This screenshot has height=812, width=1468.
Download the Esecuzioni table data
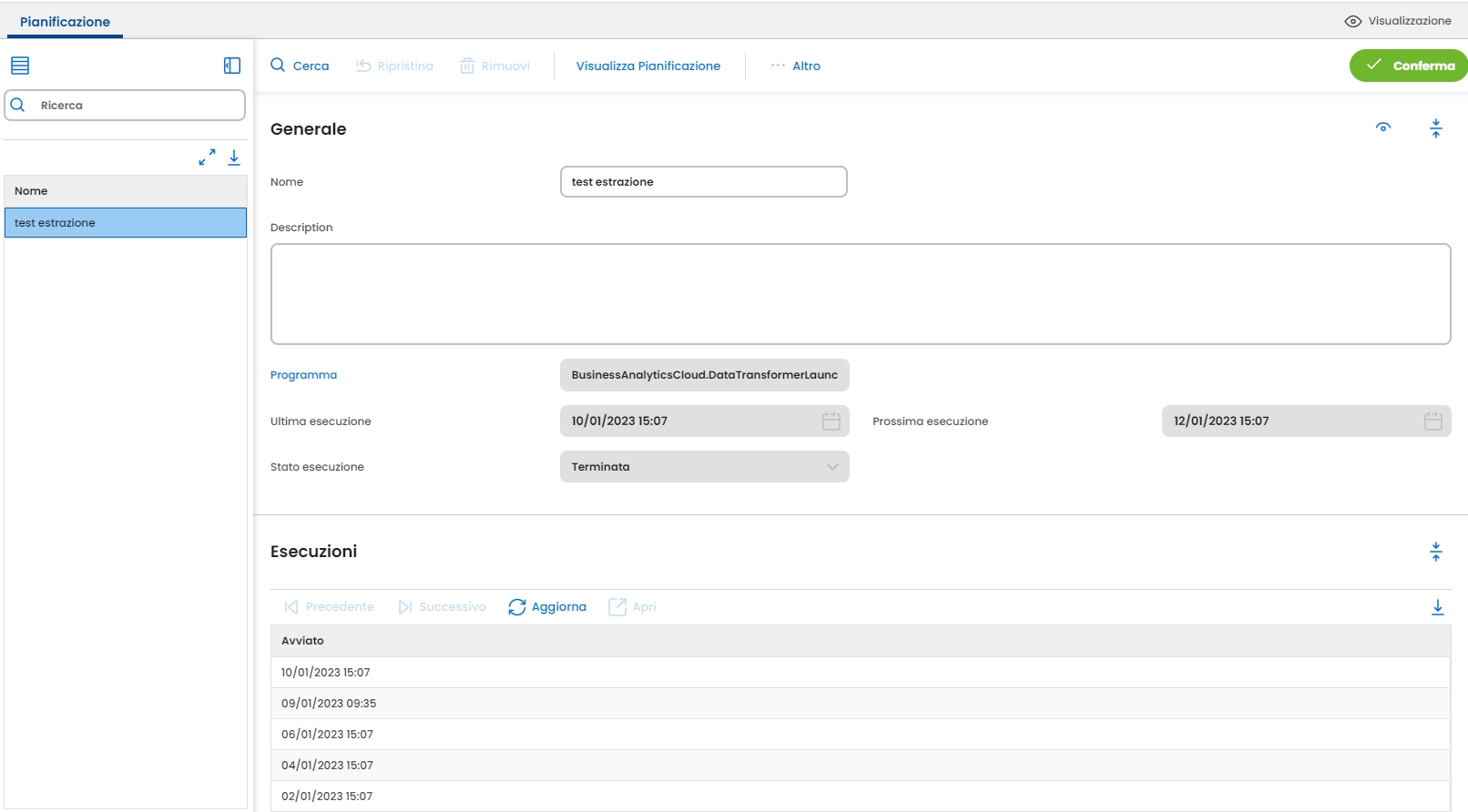click(x=1437, y=607)
